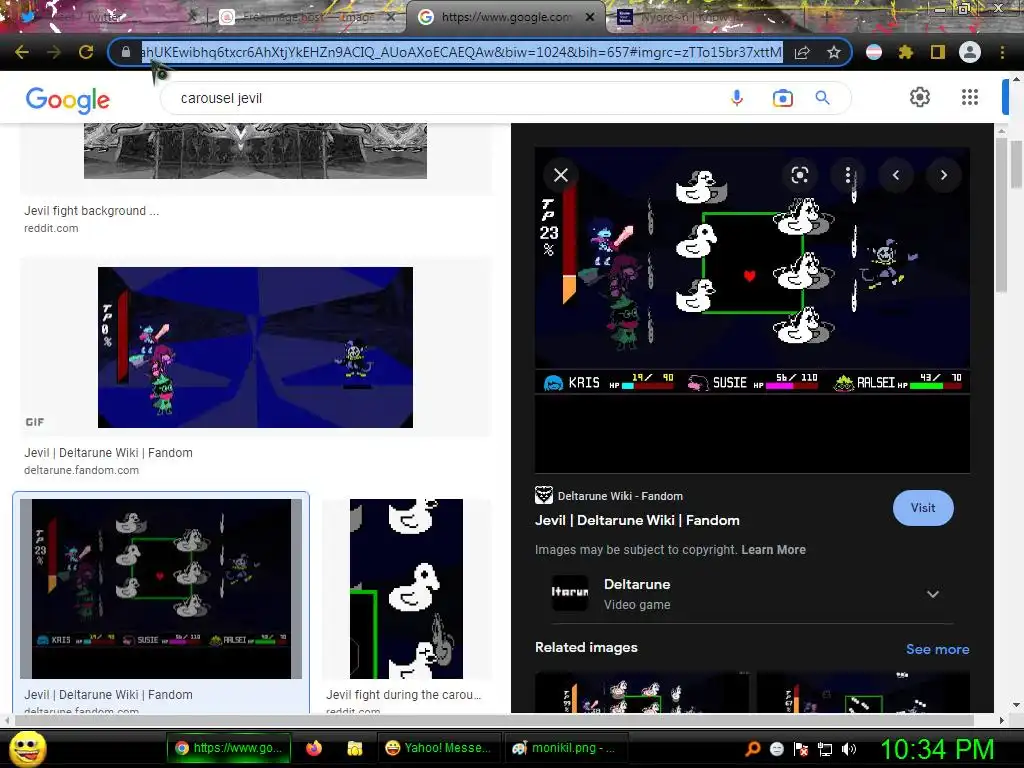Click the Visit button
Screen dimensions: 1024x768
(923, 508)
